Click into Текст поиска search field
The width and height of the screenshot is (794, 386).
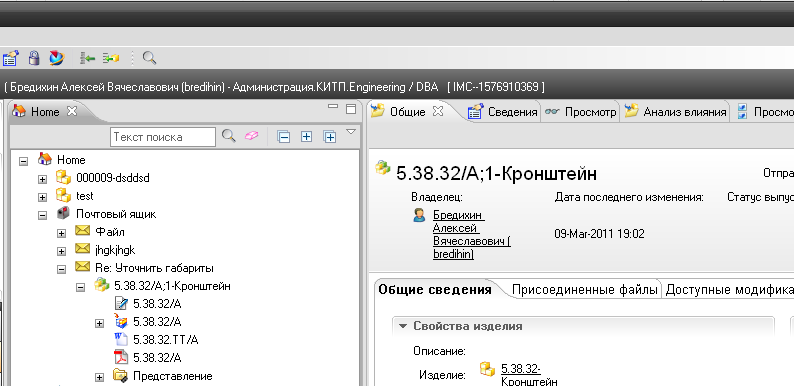[x=163, y=137]
